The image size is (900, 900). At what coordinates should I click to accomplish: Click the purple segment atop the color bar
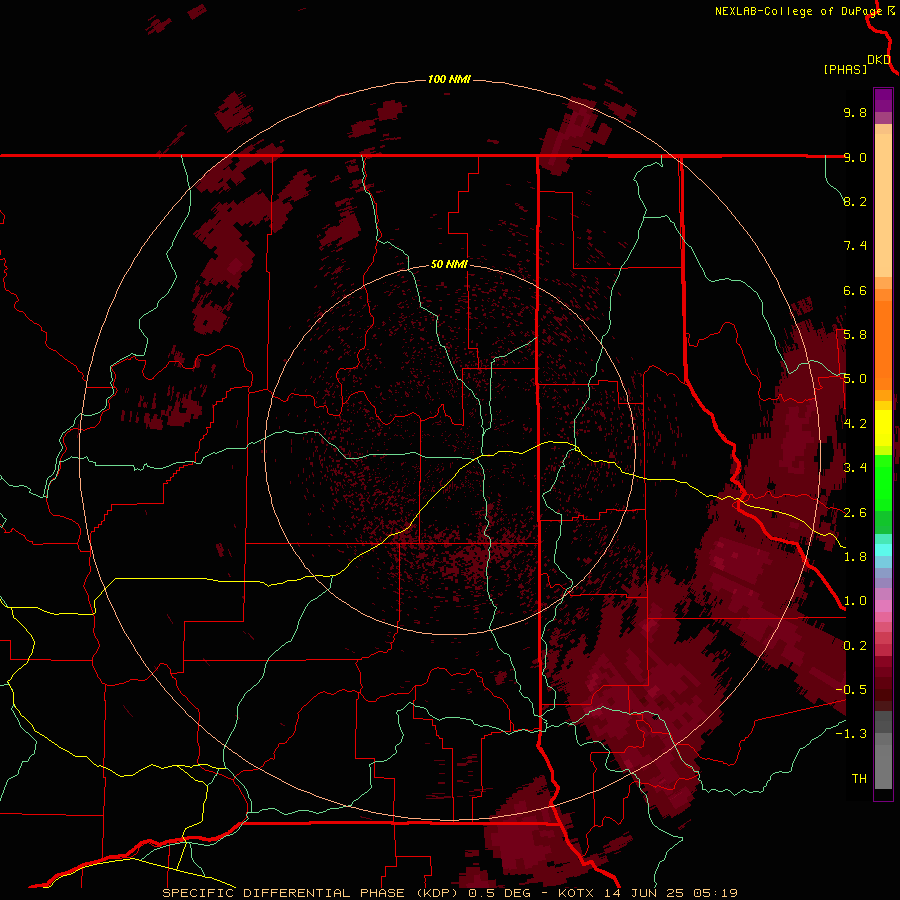click(x=883, y=100)
